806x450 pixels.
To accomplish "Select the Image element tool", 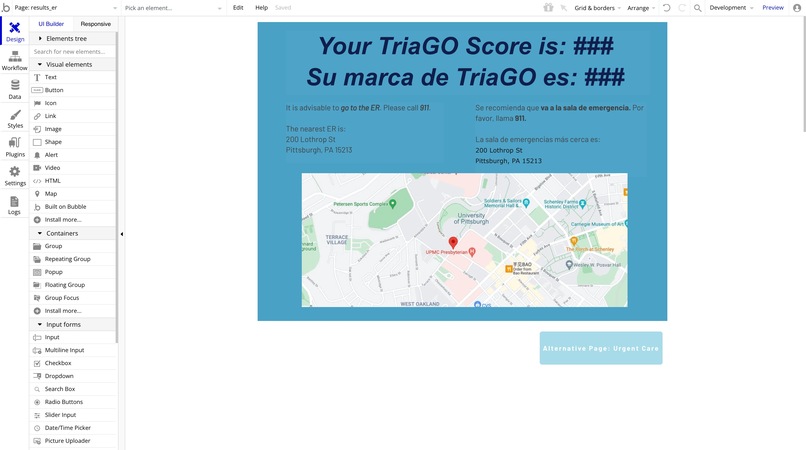I will click(x=73, y=129).
